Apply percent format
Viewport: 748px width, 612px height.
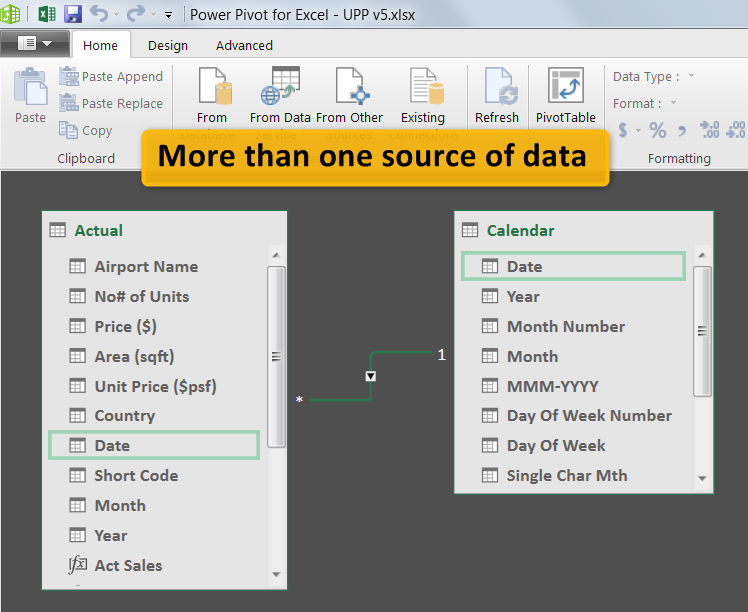tap(658, 130)
